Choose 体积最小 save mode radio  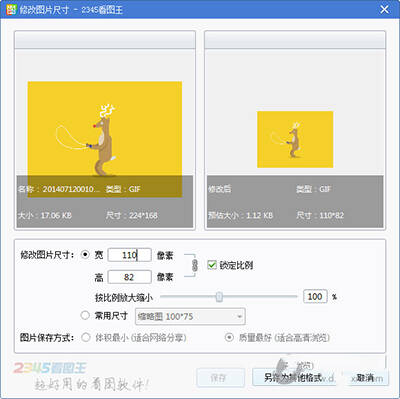86,338
